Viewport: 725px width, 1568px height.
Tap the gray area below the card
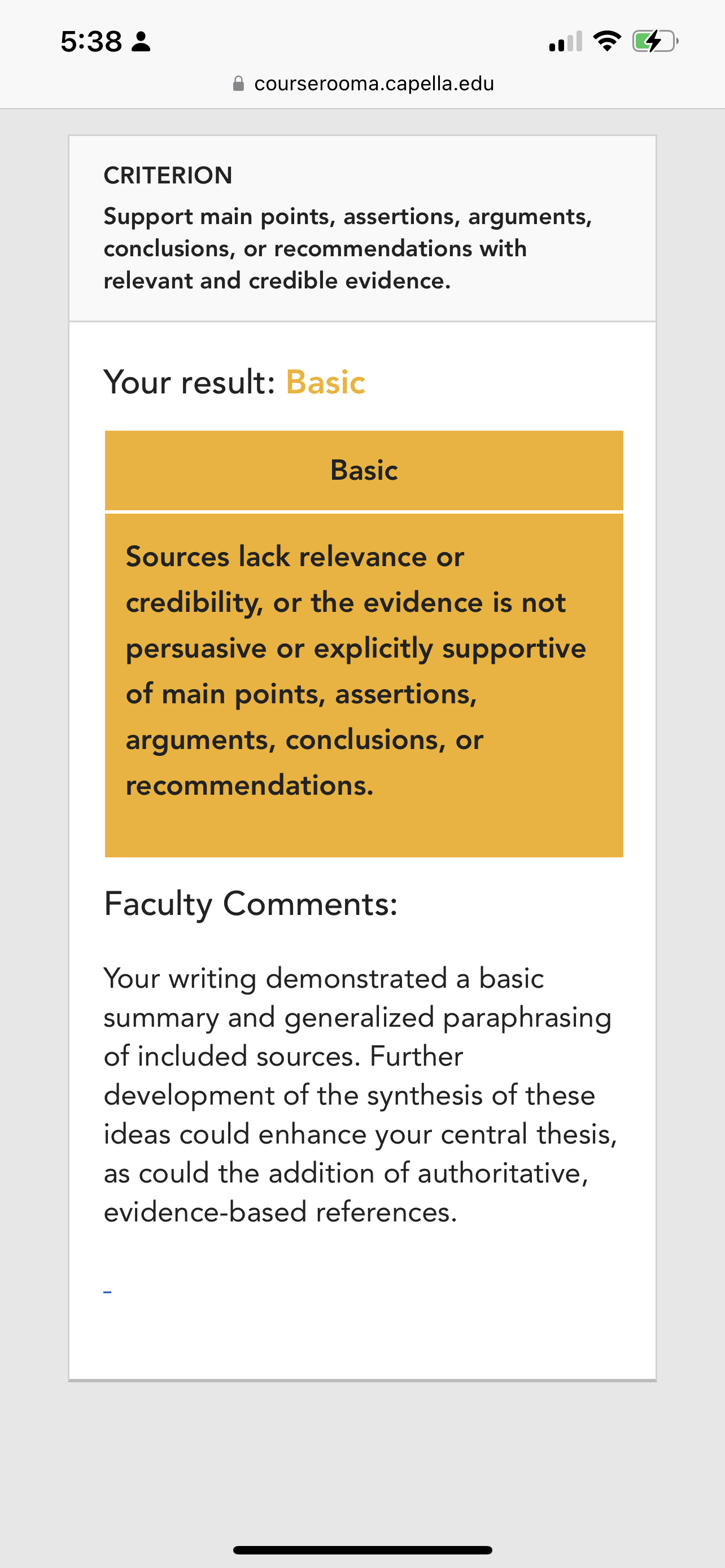tap(363, 1461)
